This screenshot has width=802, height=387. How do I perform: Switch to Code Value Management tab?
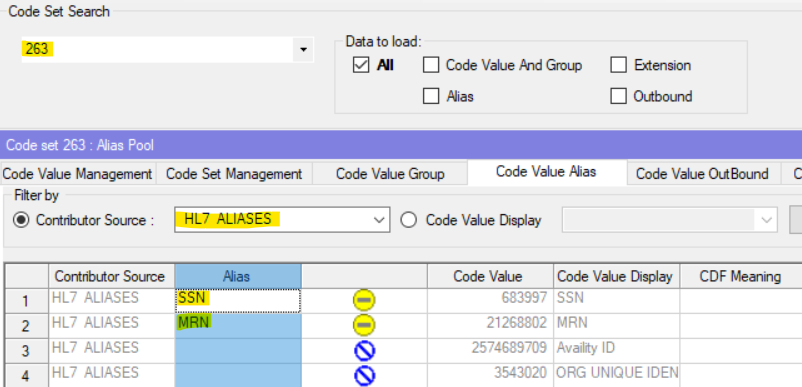(x=78, y=174)
